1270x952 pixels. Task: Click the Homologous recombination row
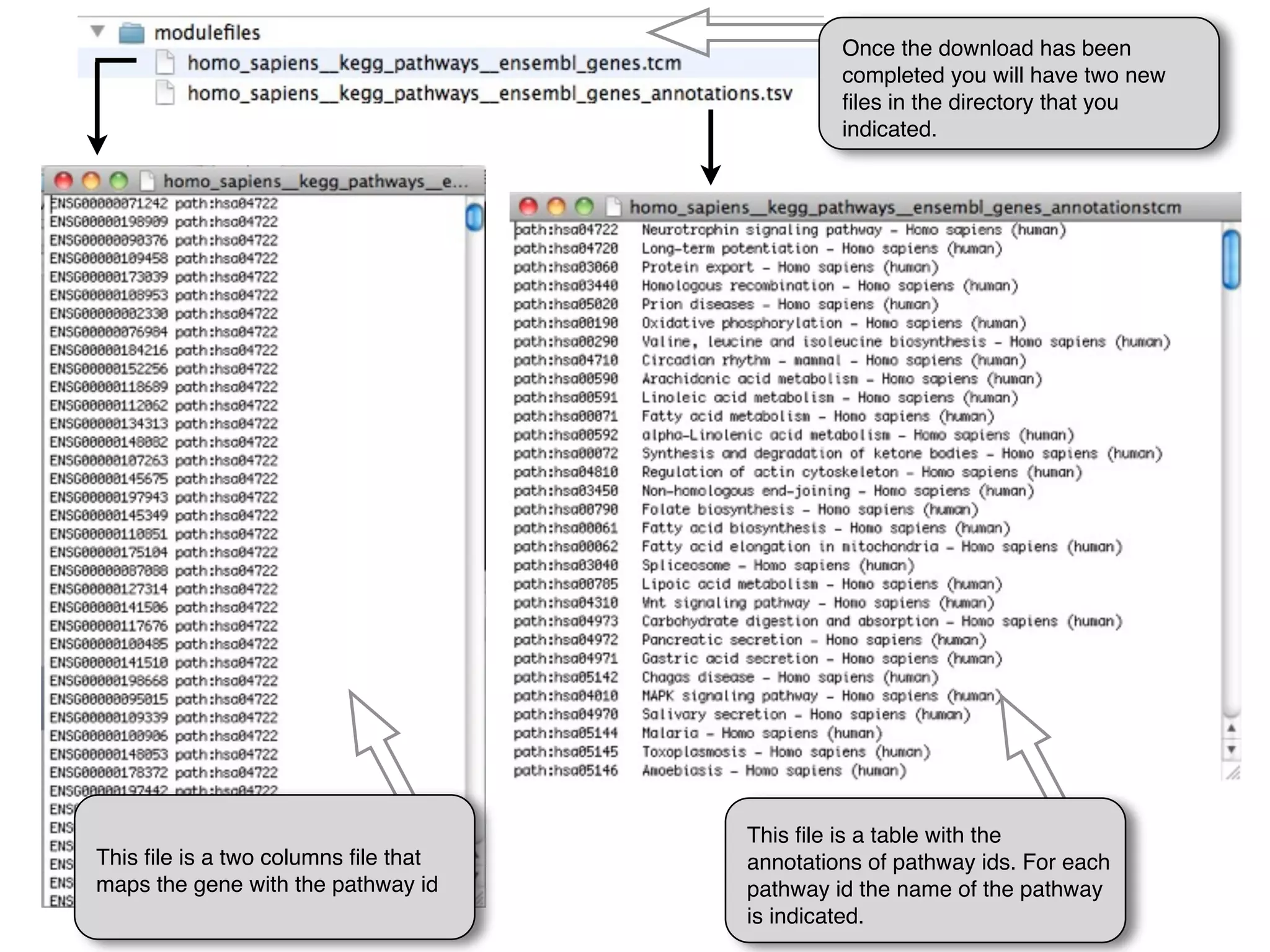(766, 286)
